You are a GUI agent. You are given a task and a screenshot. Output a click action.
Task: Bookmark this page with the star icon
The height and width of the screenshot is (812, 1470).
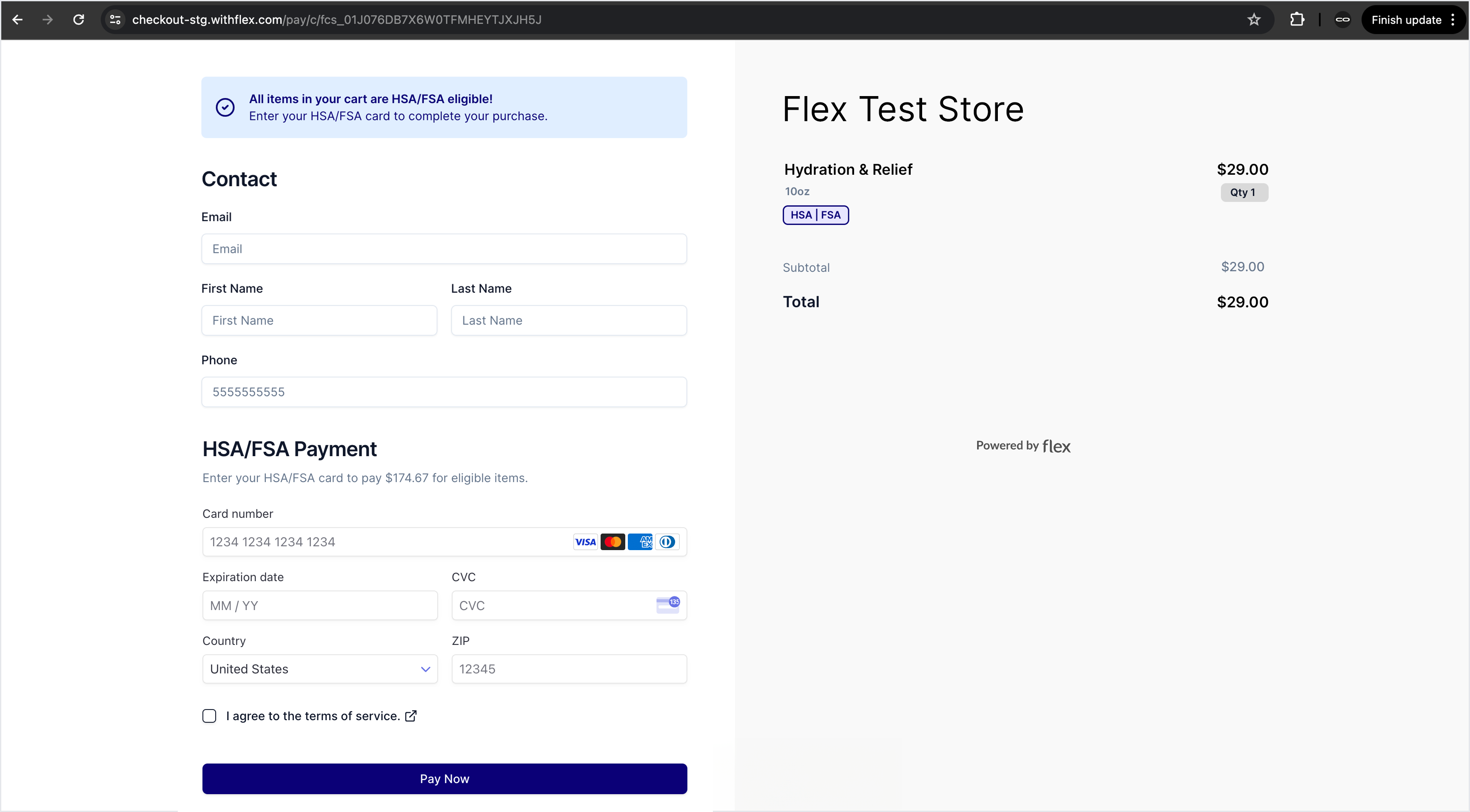(1254, 20)
